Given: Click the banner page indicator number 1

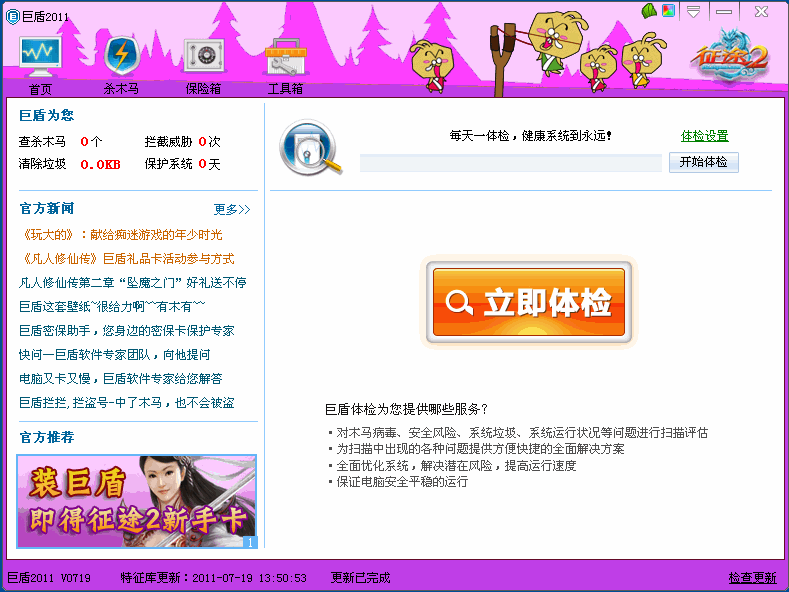Looking at the screenshot, I should point(250,542).
